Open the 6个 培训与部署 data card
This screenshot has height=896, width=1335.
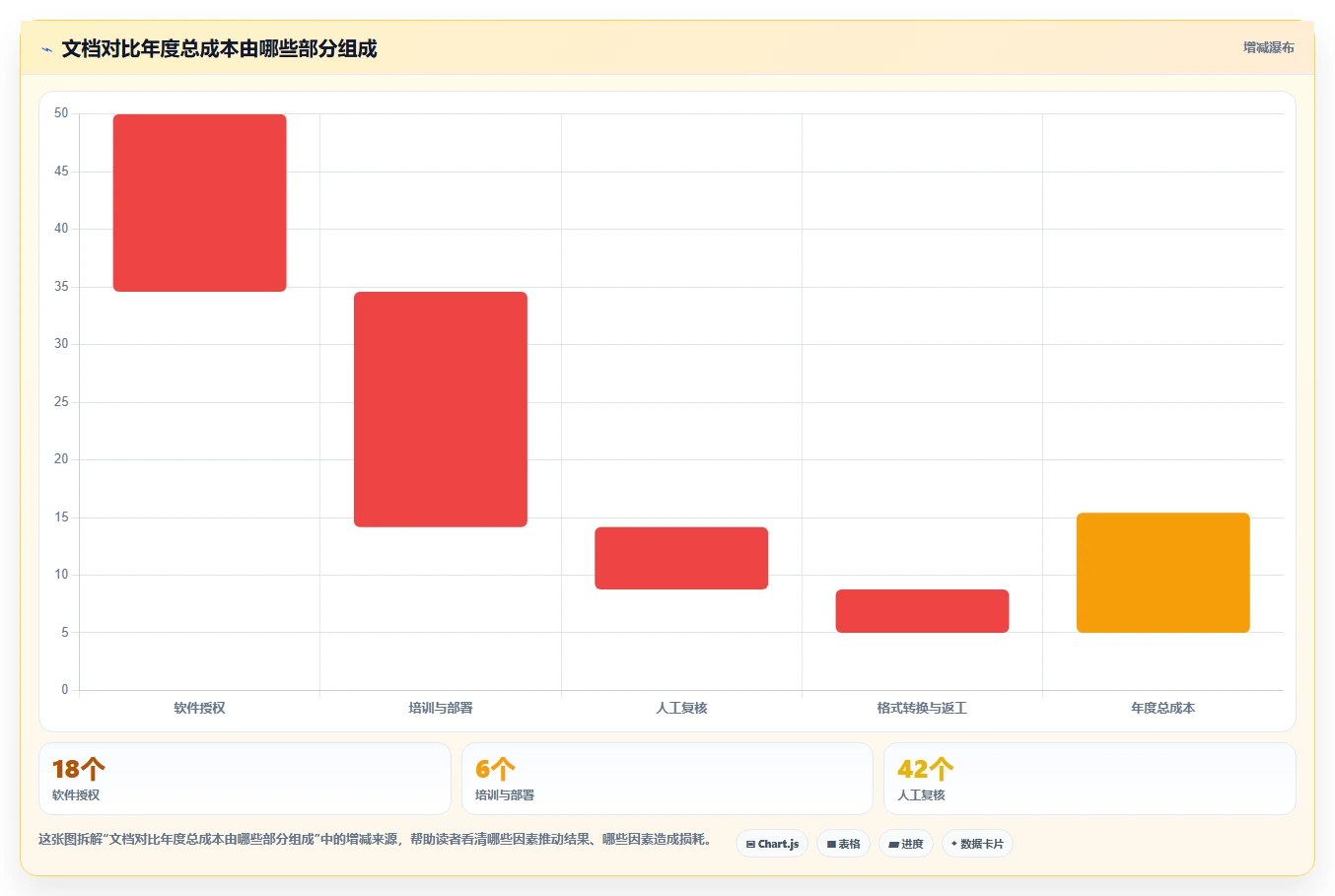click(x=667, y=779)
